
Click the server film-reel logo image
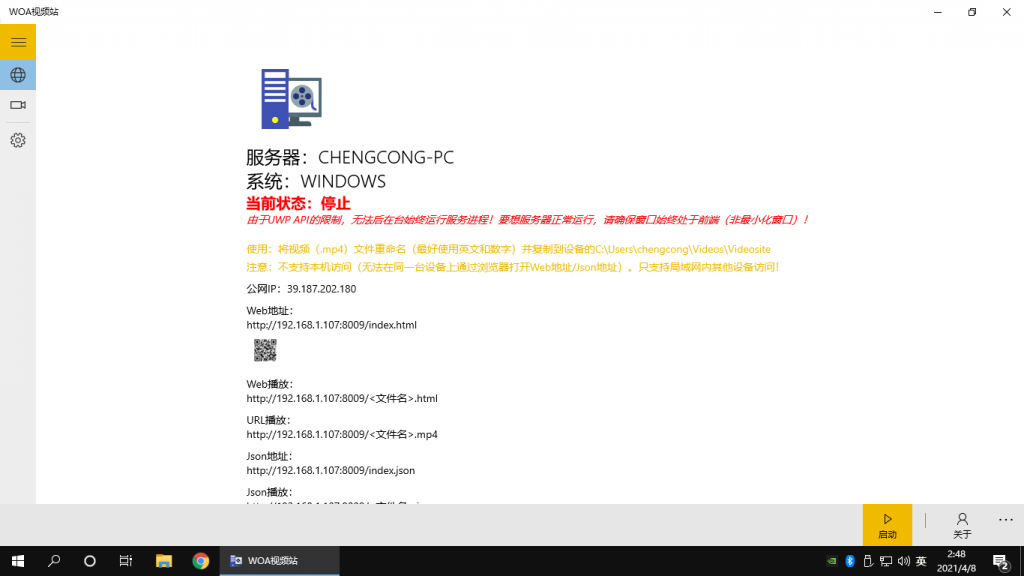(x=291, y=98)
